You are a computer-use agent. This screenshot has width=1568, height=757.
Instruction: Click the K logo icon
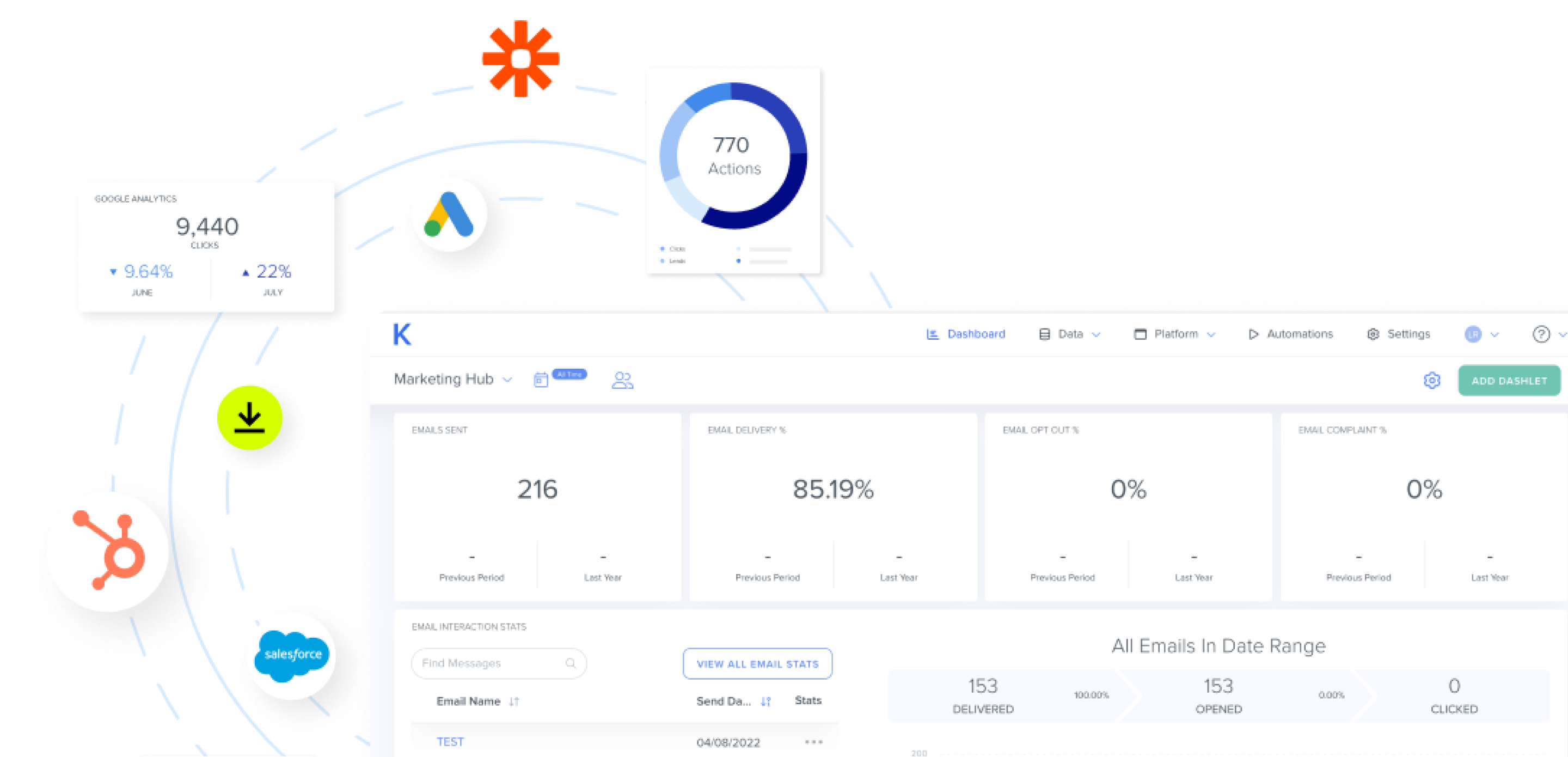[402, 334]
